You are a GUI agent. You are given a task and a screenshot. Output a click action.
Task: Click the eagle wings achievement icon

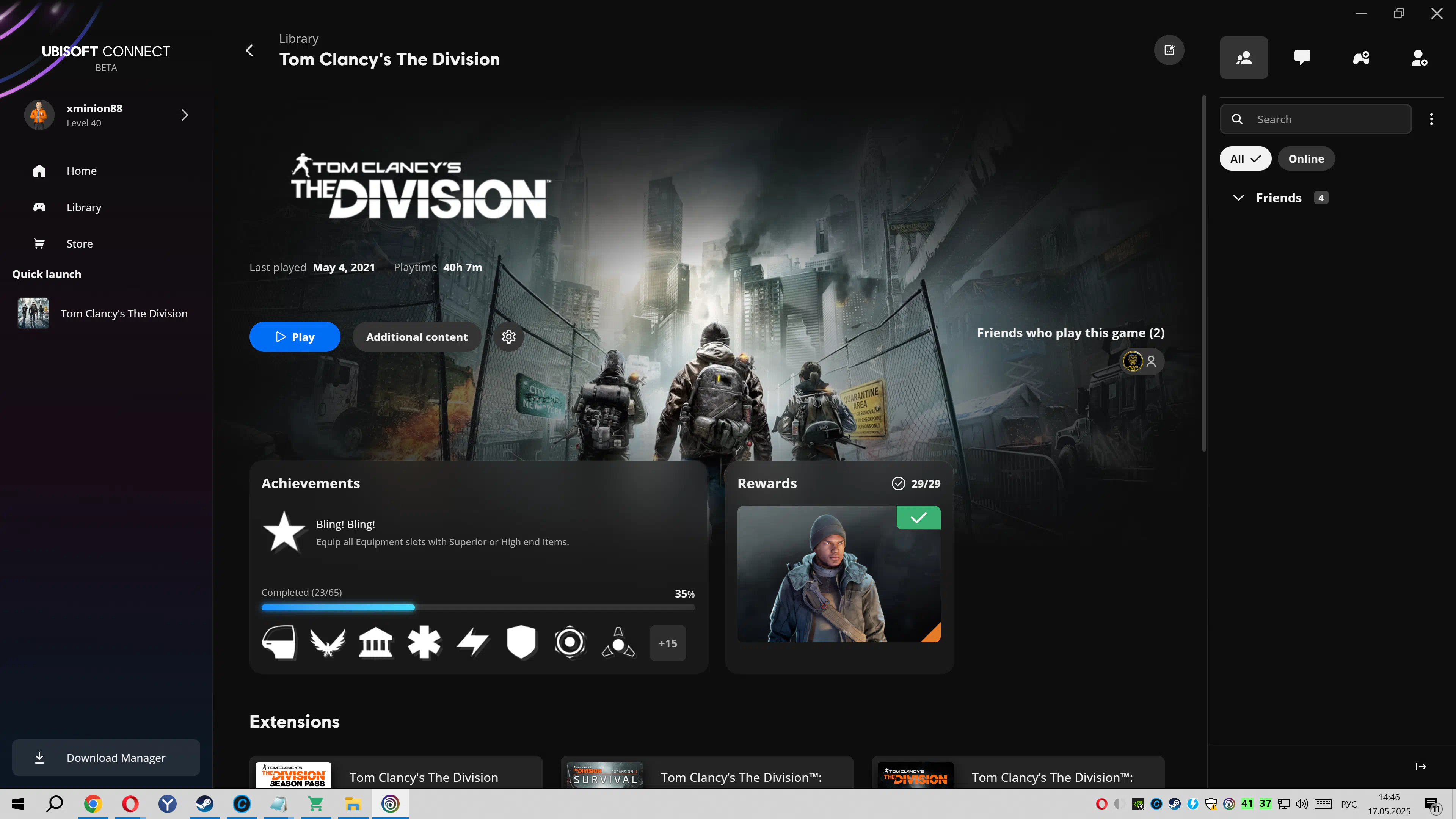click(x=327, y=643)
